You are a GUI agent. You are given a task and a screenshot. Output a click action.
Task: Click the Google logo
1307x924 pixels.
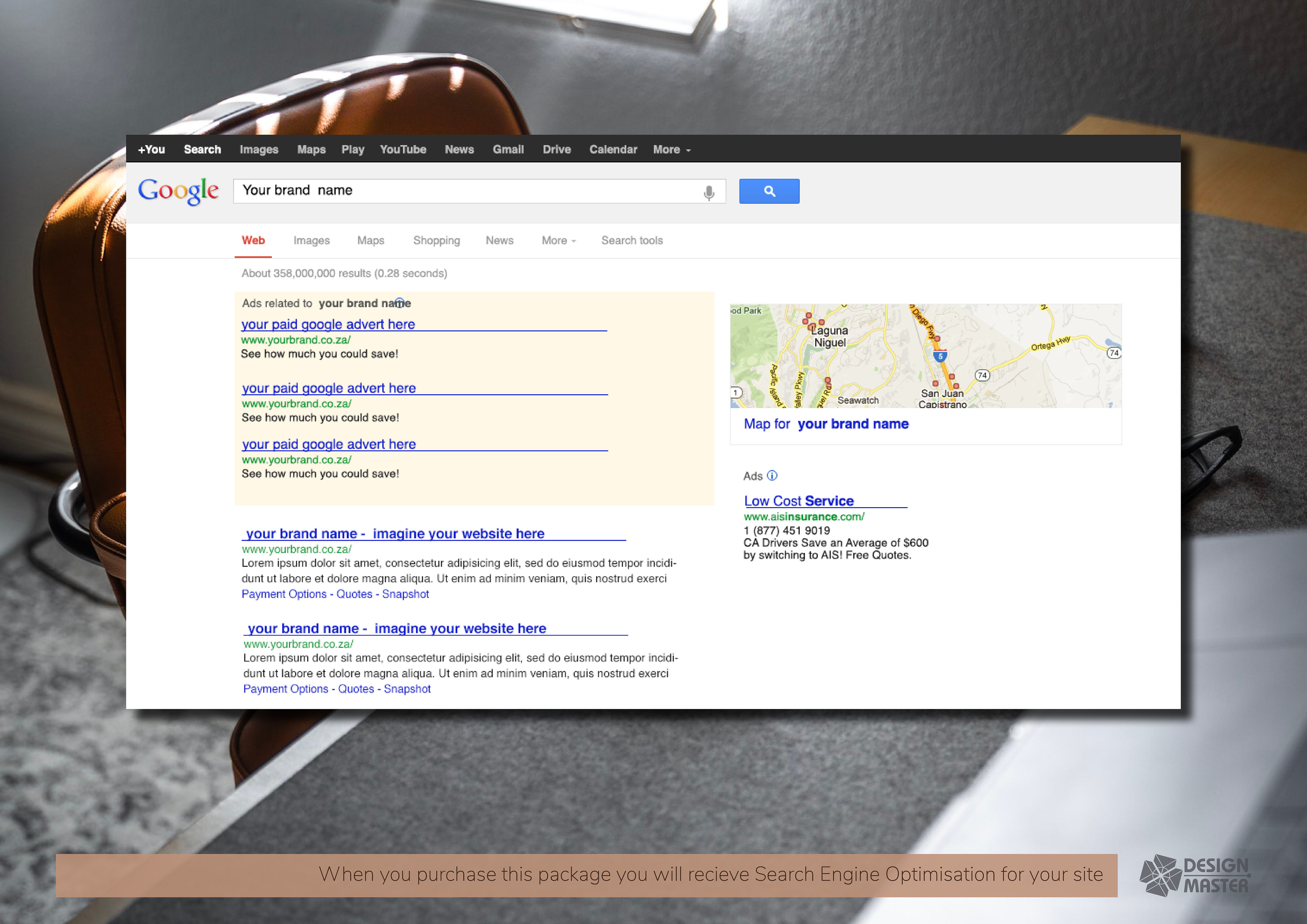[178, 191]
